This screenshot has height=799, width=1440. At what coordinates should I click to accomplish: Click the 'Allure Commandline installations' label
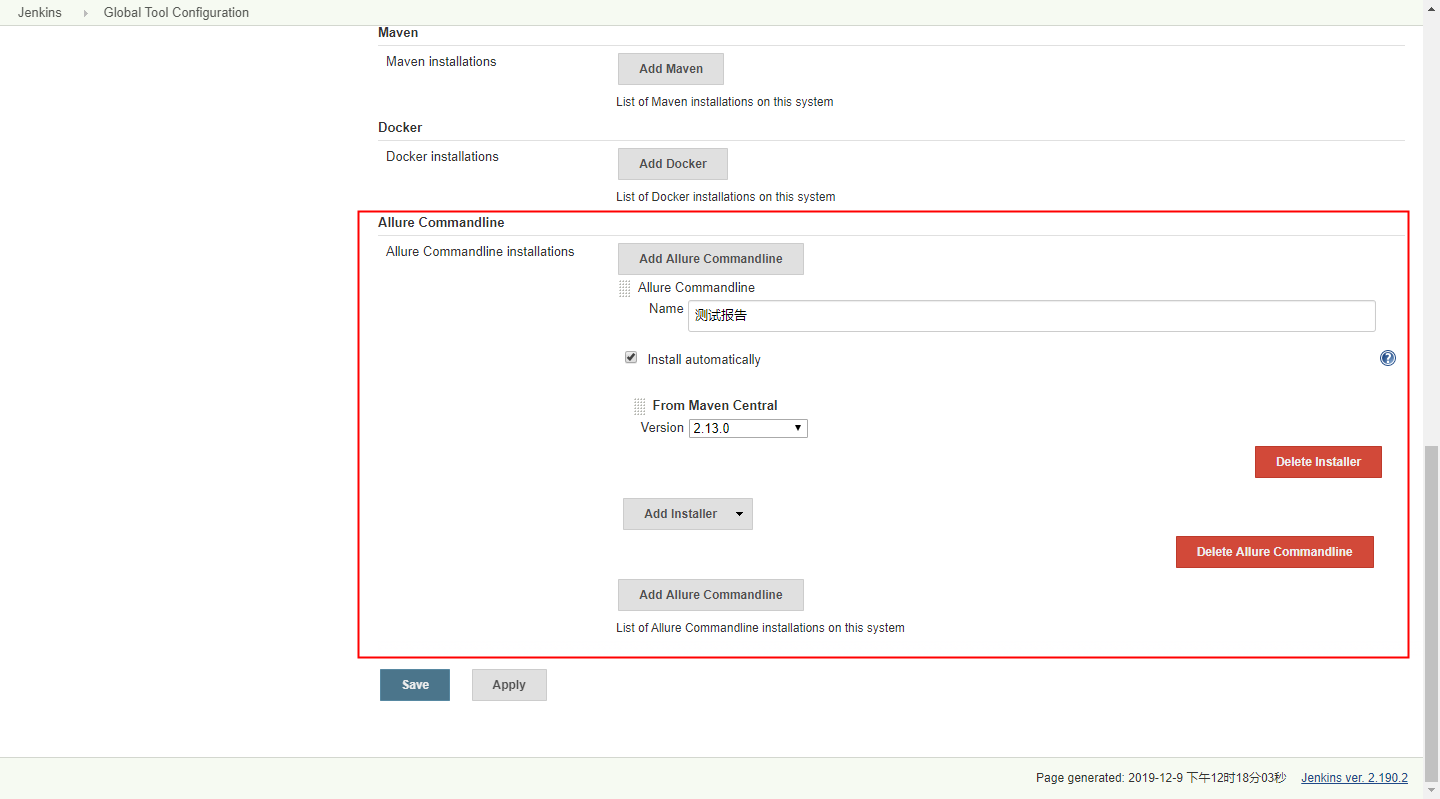click(480, 252)
